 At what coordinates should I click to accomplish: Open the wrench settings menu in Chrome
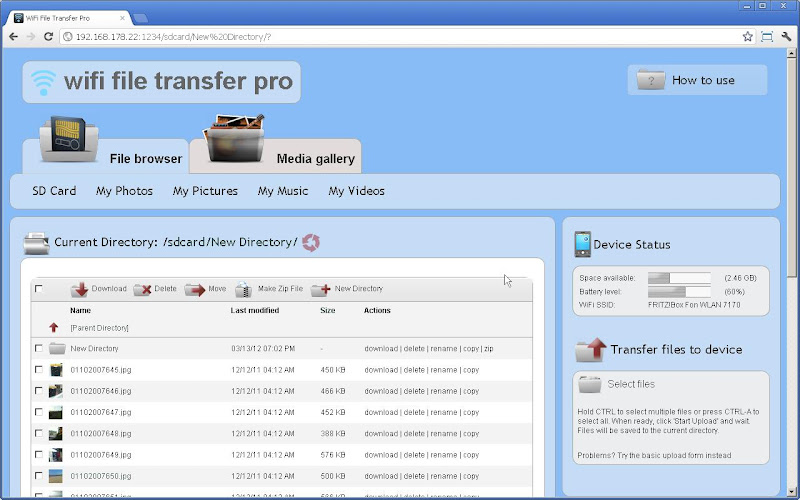coord(786,37)
